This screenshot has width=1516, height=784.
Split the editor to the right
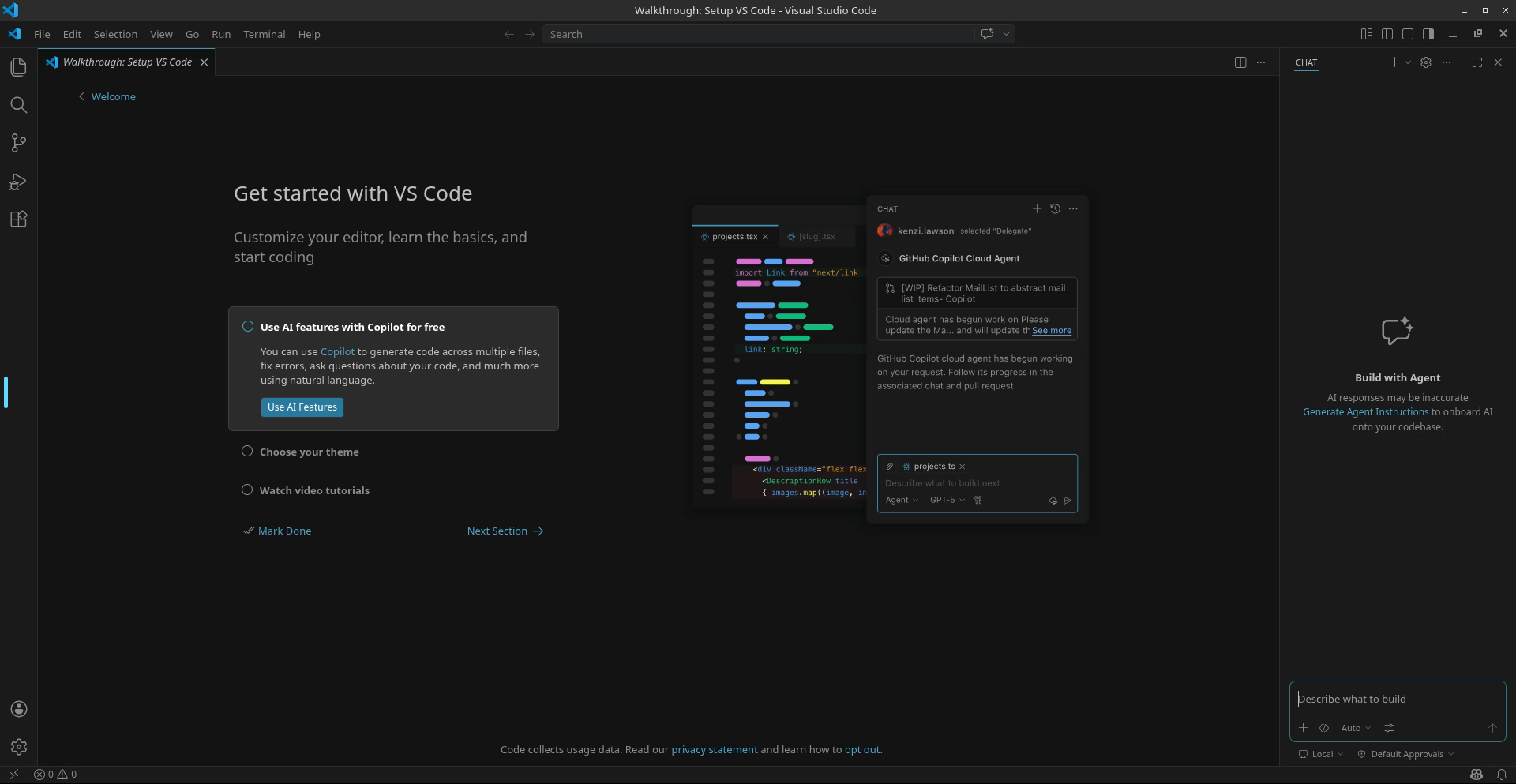coord(1240,62)
